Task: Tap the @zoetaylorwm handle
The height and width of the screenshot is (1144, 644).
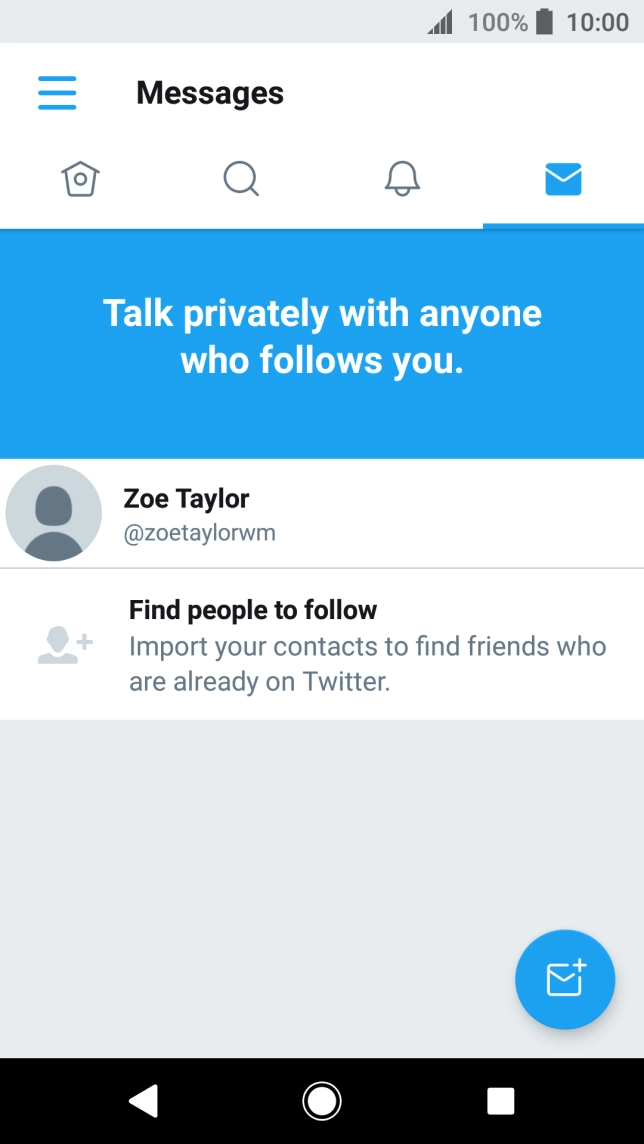Action: (x=199, y=533)
